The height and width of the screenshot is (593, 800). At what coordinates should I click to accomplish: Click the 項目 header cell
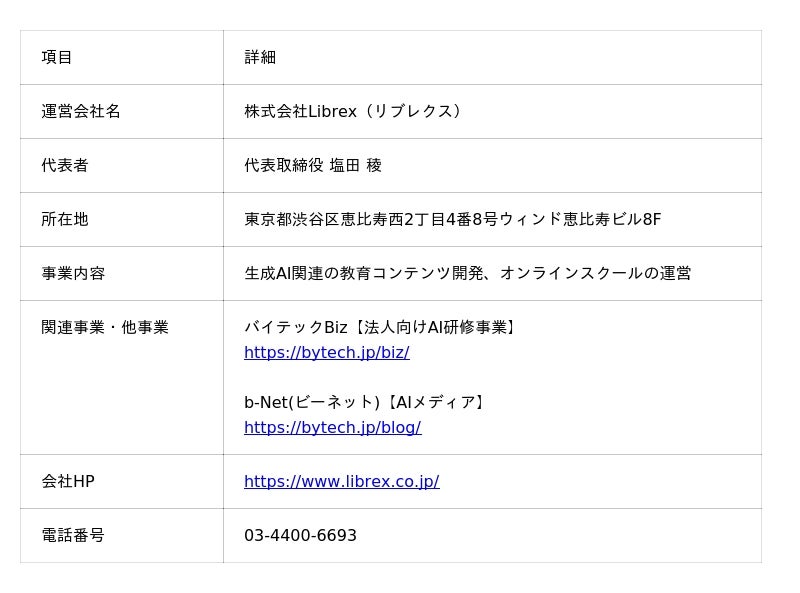pos(57,58)
